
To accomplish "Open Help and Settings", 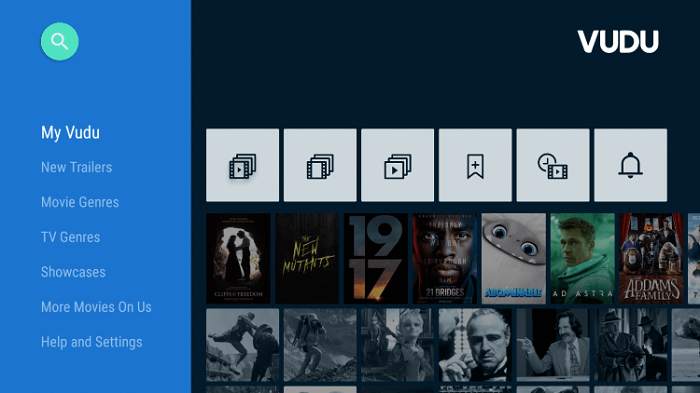I will point(92,342).
